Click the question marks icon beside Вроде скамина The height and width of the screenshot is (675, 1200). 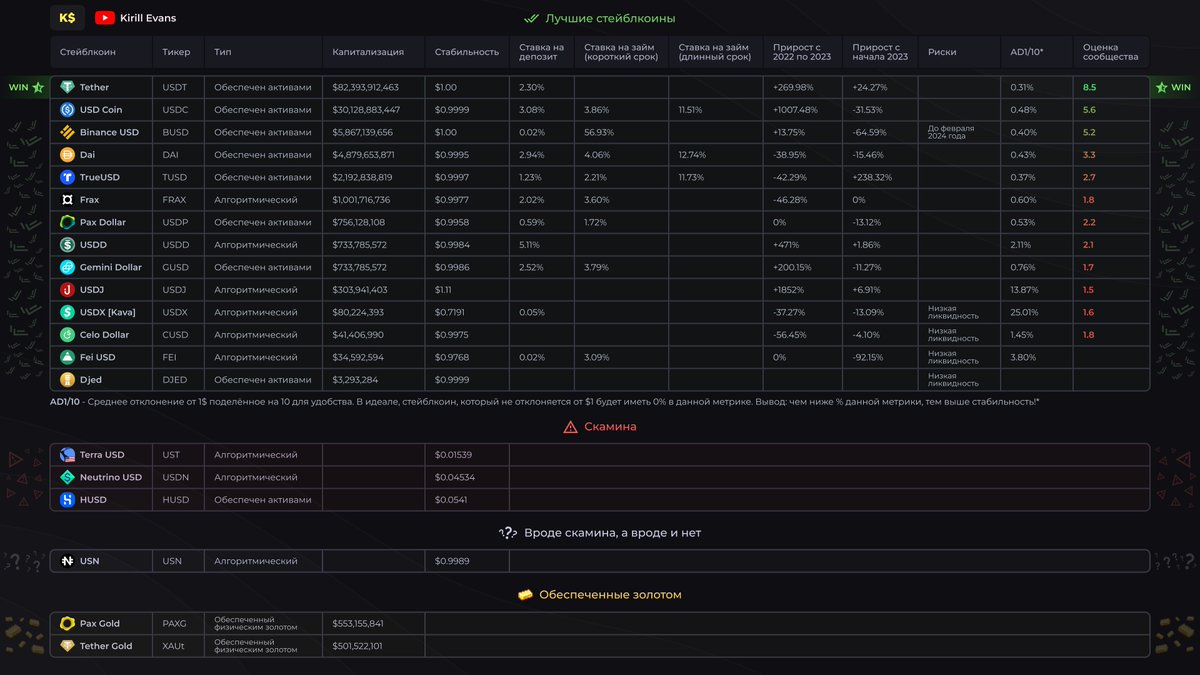(508, 533)
